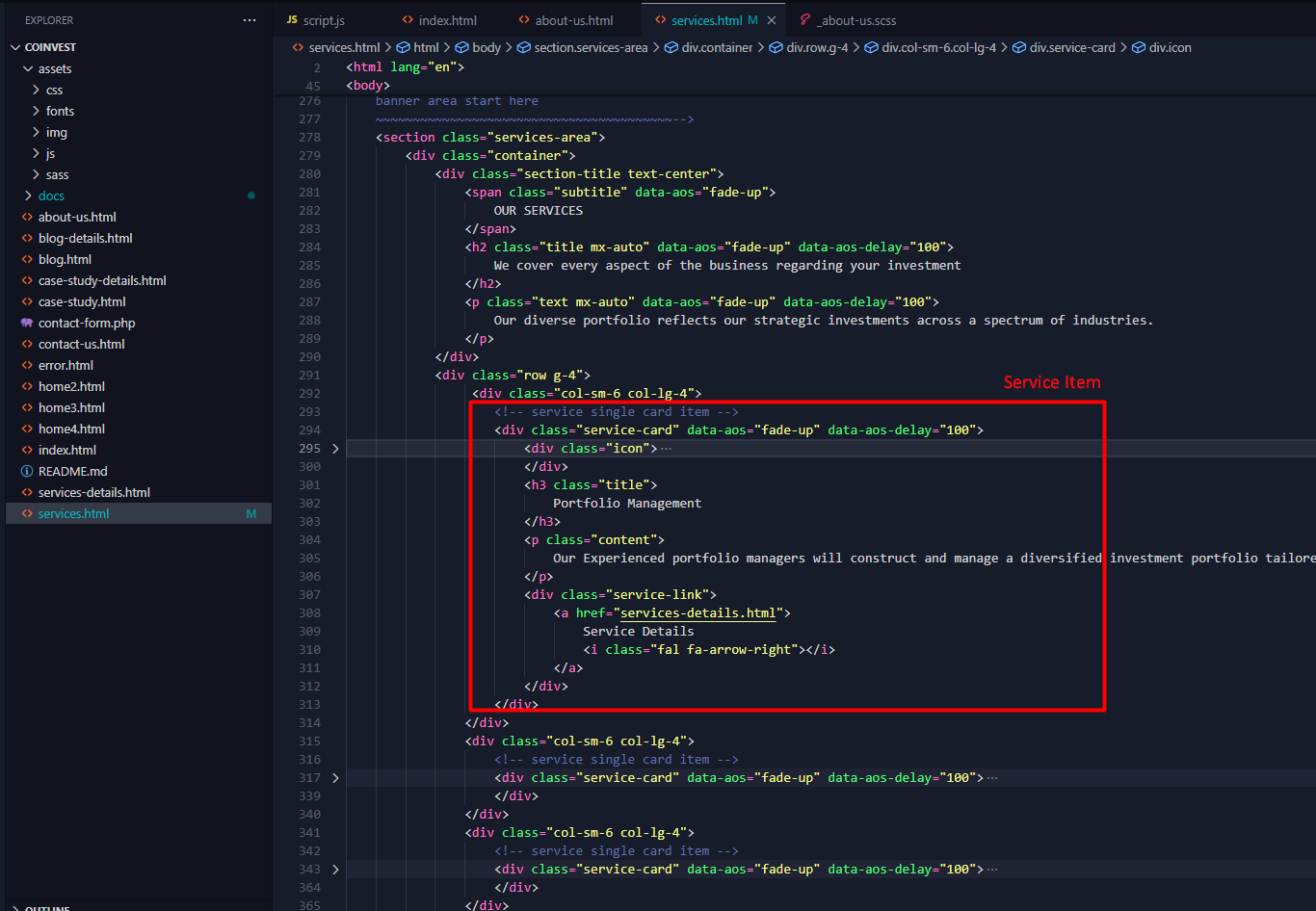This screenshot has height=911, width=1316.
Task: Open home2.html from the Explorer
Action: 71,386
